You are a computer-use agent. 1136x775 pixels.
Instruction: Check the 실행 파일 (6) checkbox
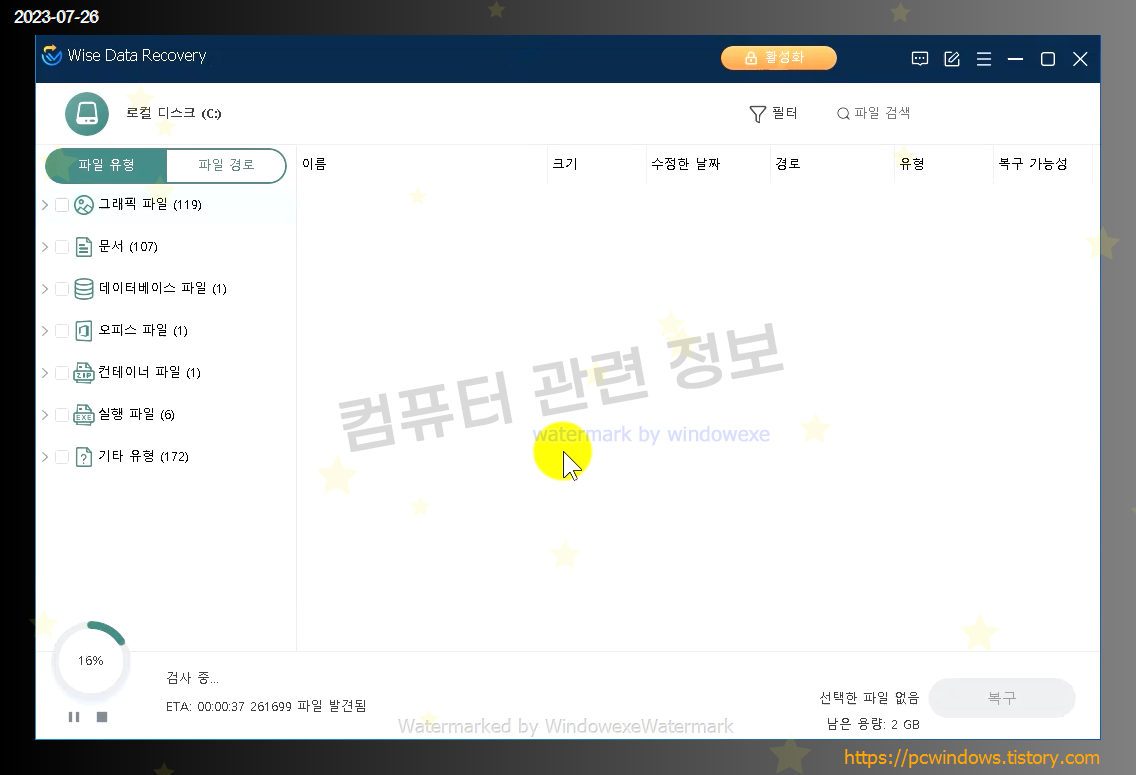[x=62, y=415]
